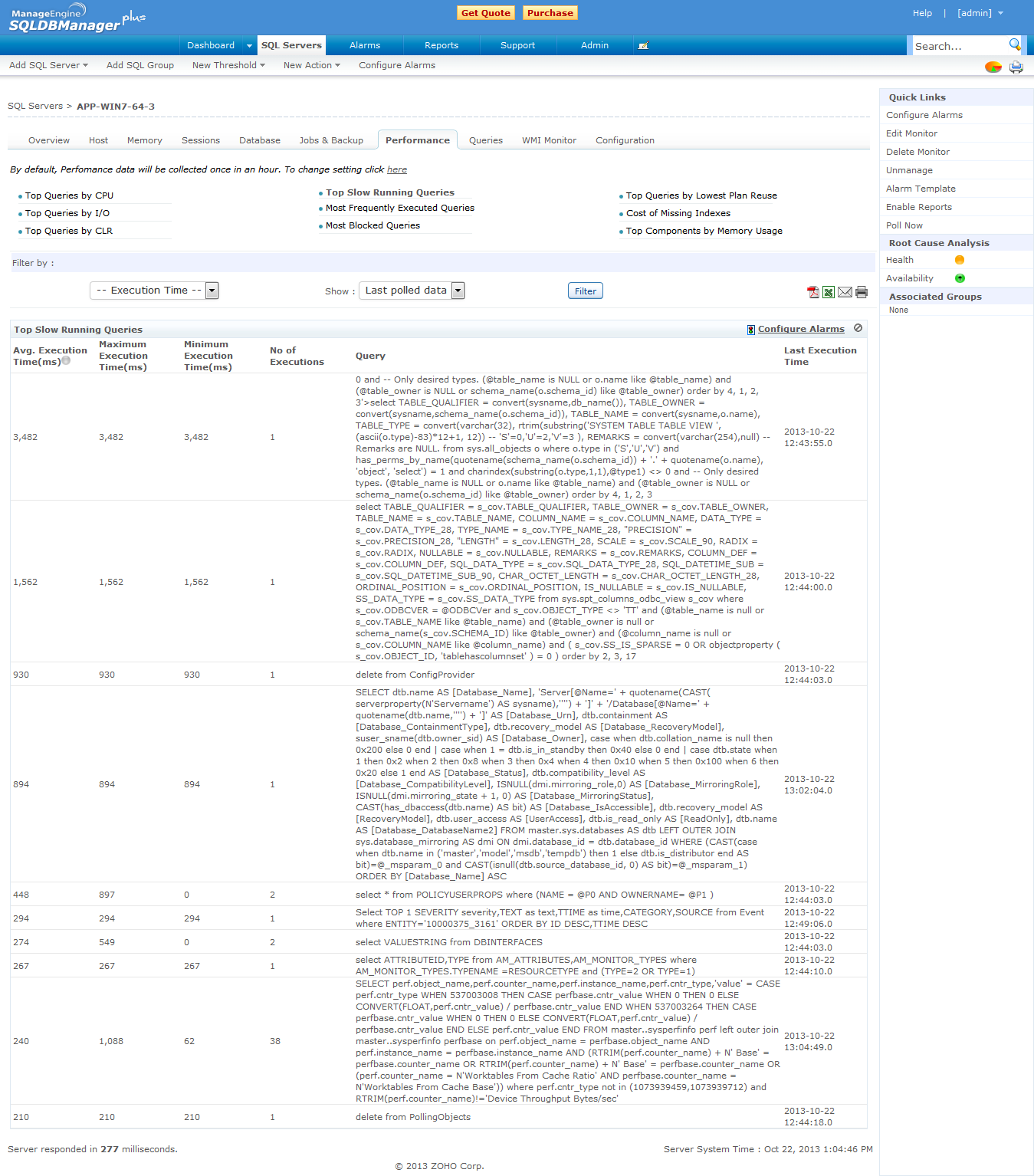Click Unmanage in Quick Links

909,170
